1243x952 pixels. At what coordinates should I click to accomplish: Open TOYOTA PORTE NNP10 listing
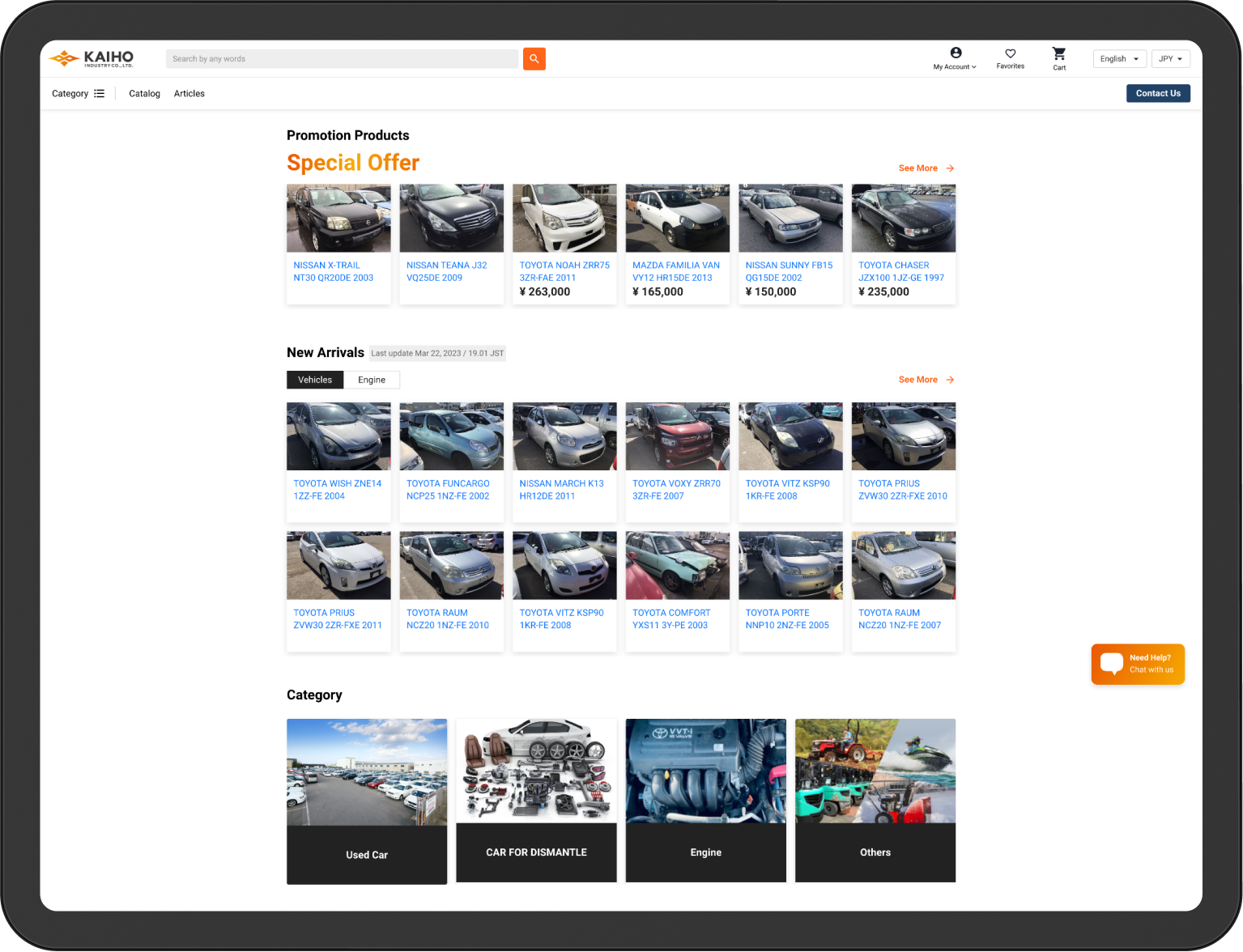(x=787, y=619)
